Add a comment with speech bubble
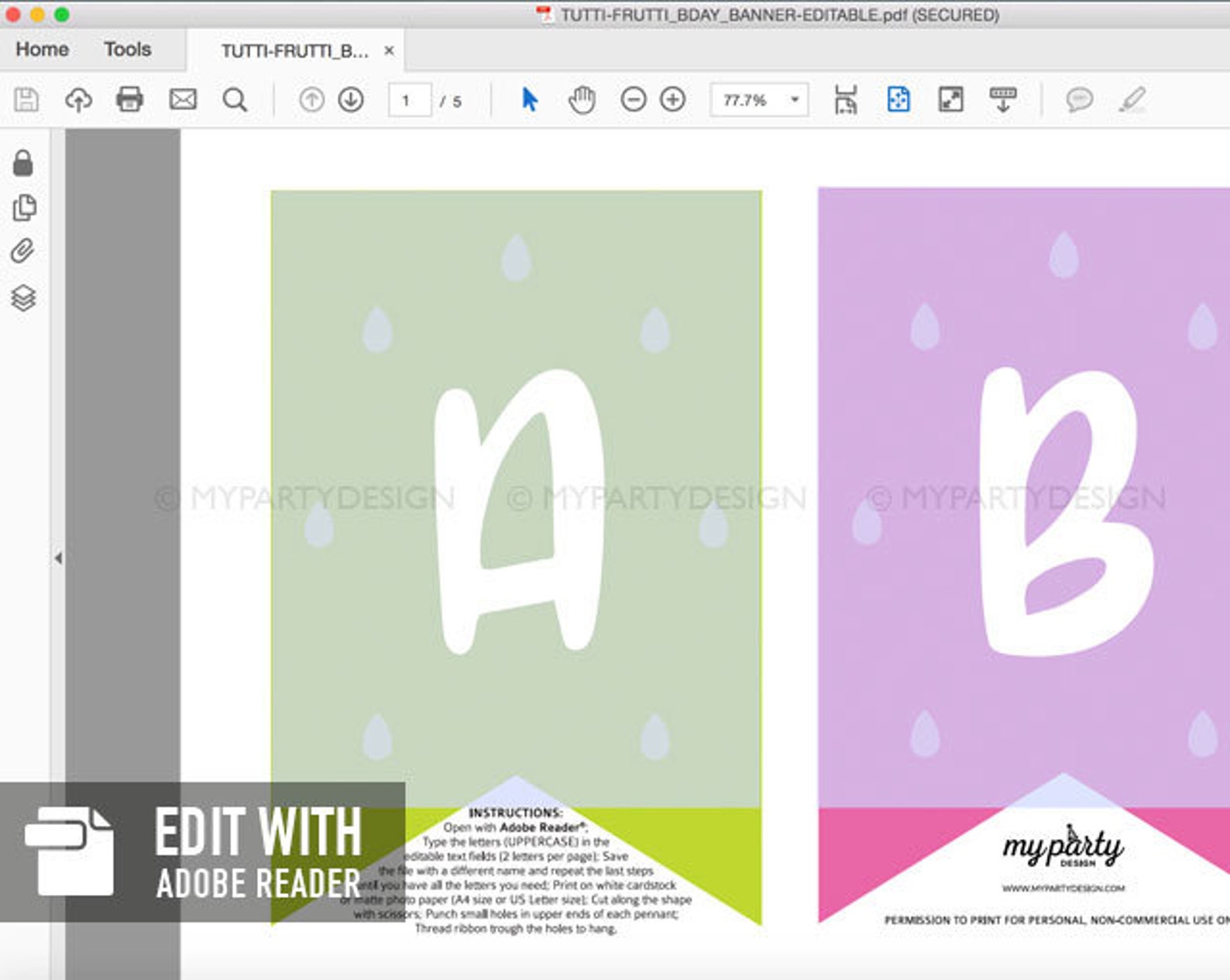 click(x=1079, y=100)
